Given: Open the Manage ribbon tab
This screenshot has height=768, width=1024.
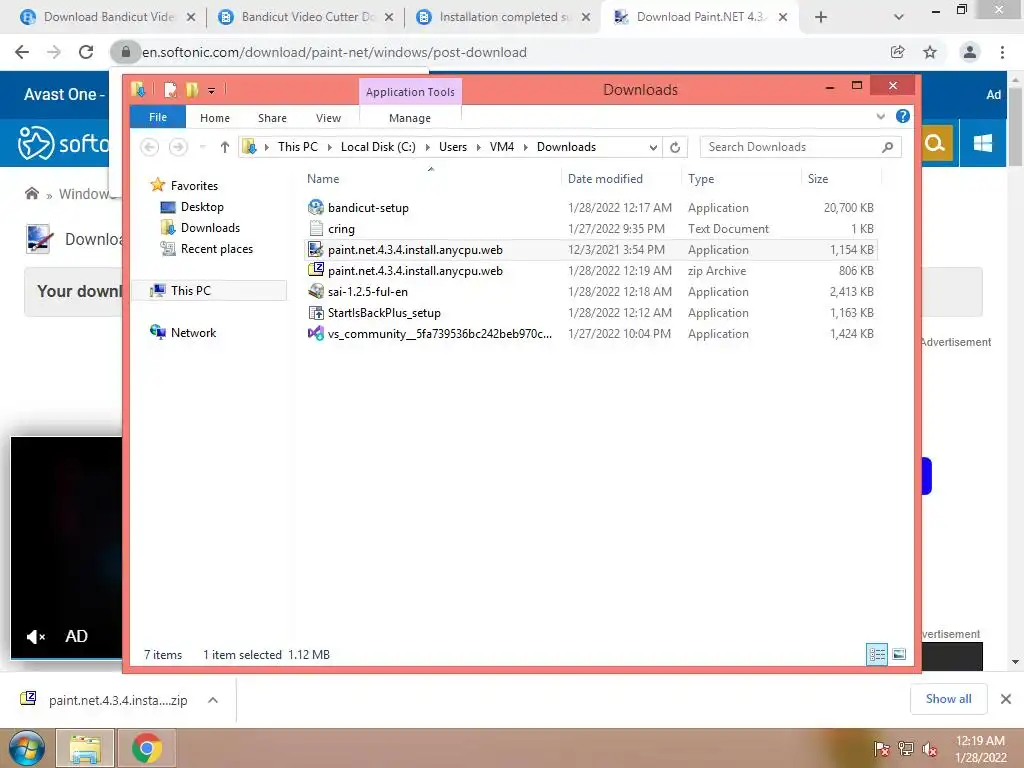Looking at the screenshot, I should coord(409,118).
